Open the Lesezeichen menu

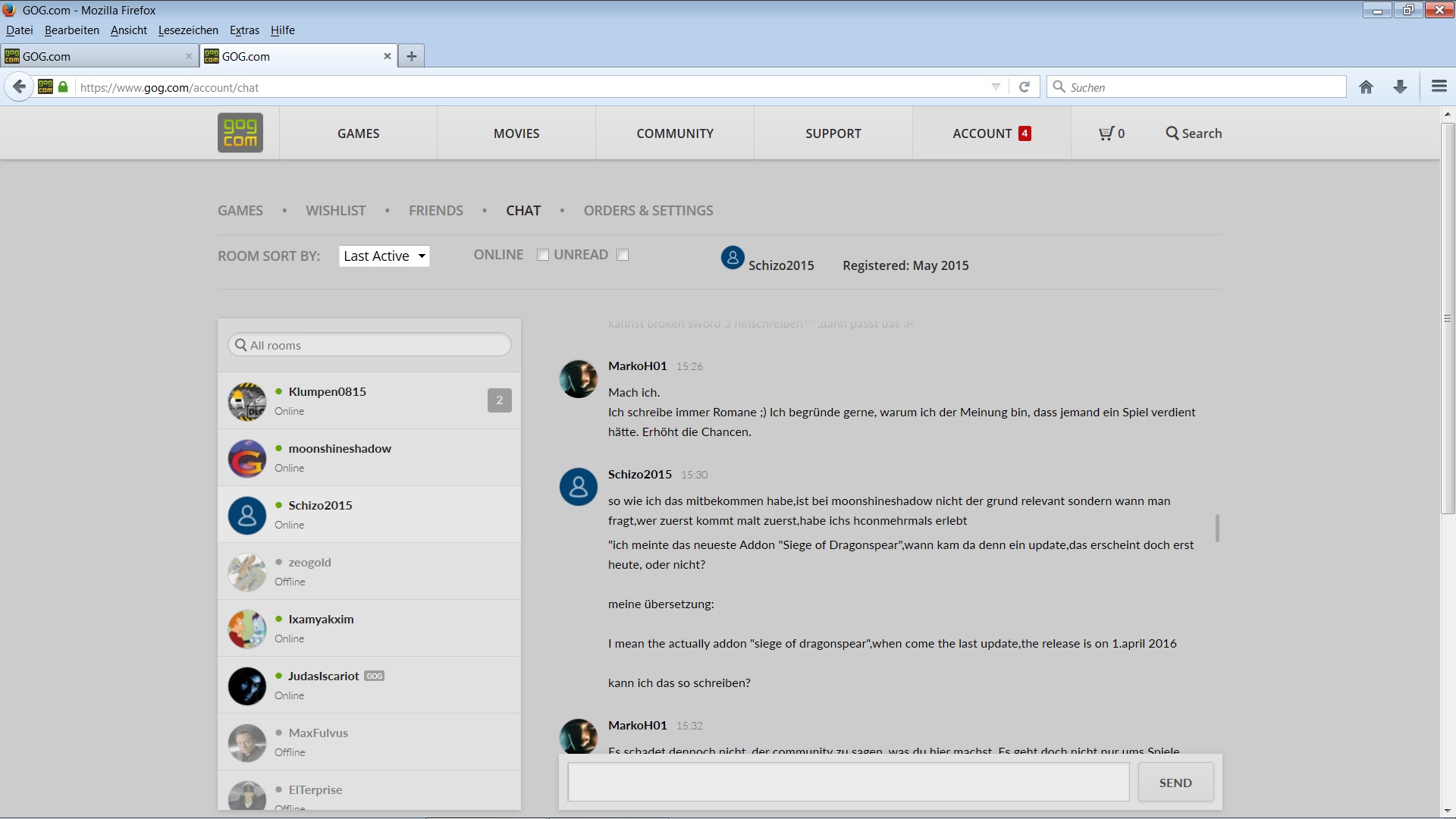188,30
